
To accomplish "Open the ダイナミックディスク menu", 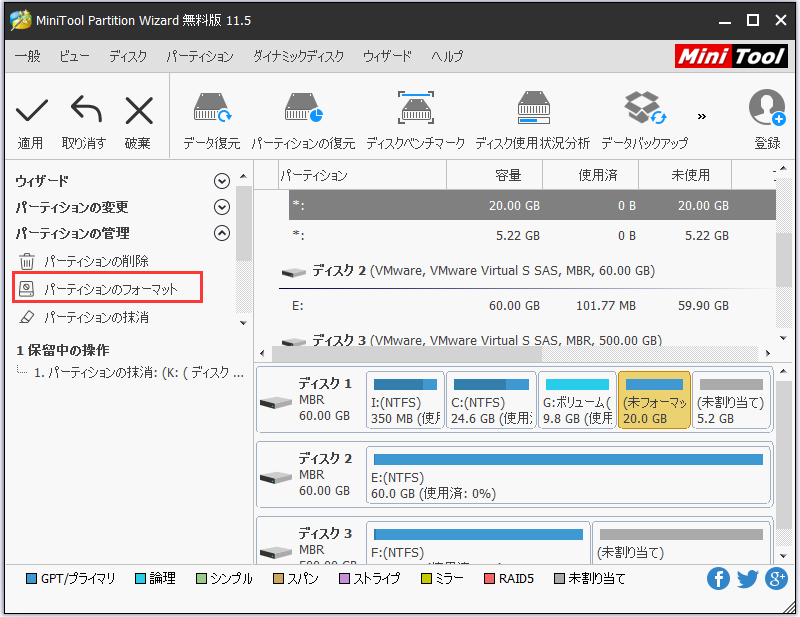I will [x=298, y=56].
